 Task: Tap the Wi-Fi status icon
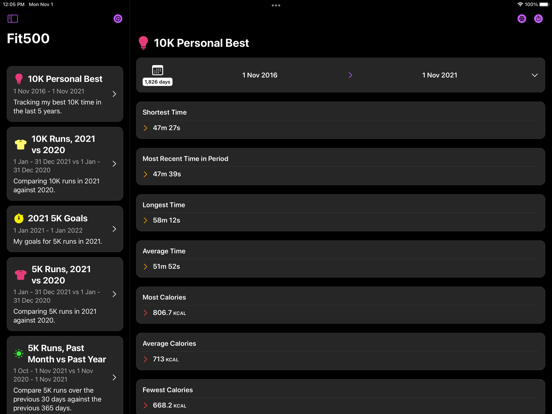(520, 5)
